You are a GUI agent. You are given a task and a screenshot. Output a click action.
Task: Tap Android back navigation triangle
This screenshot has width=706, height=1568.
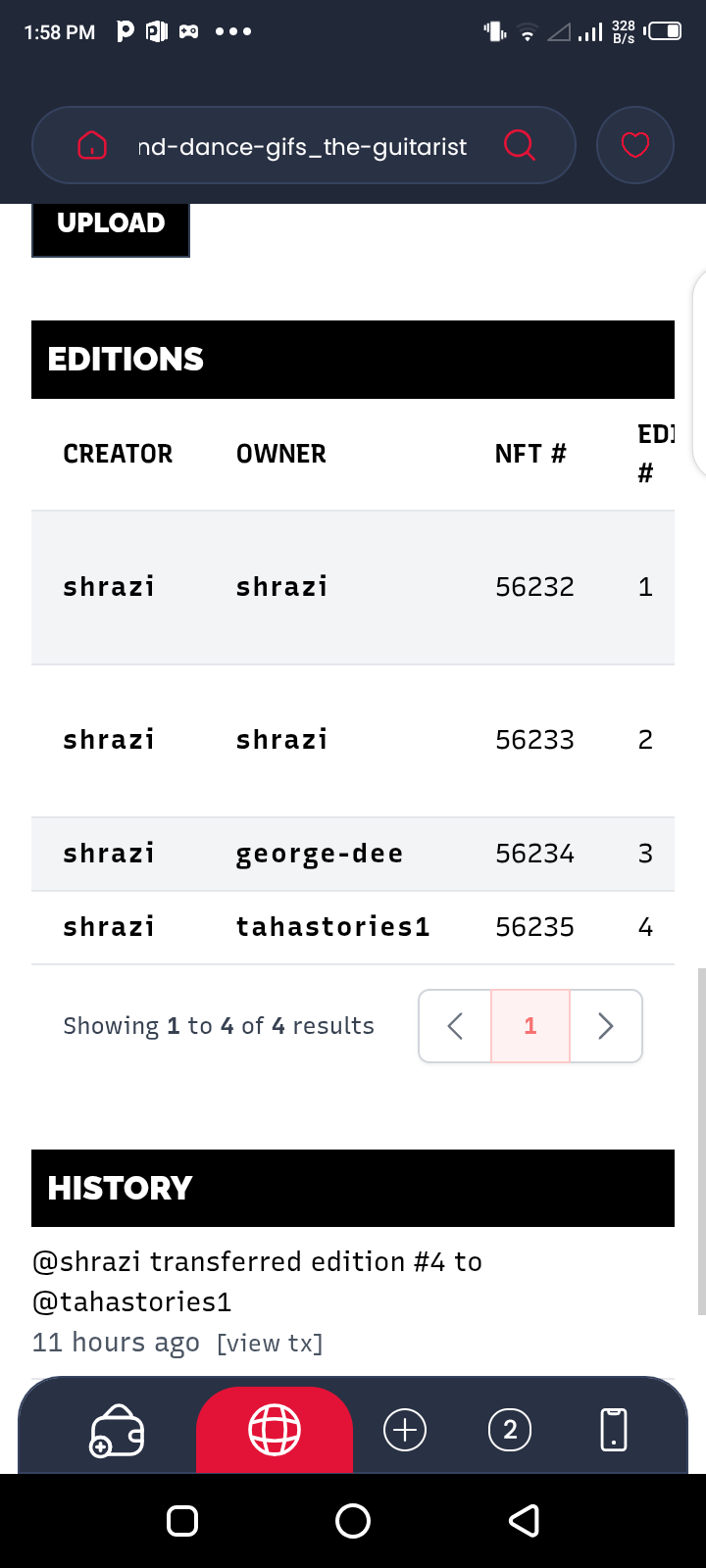click(525, 1521)
